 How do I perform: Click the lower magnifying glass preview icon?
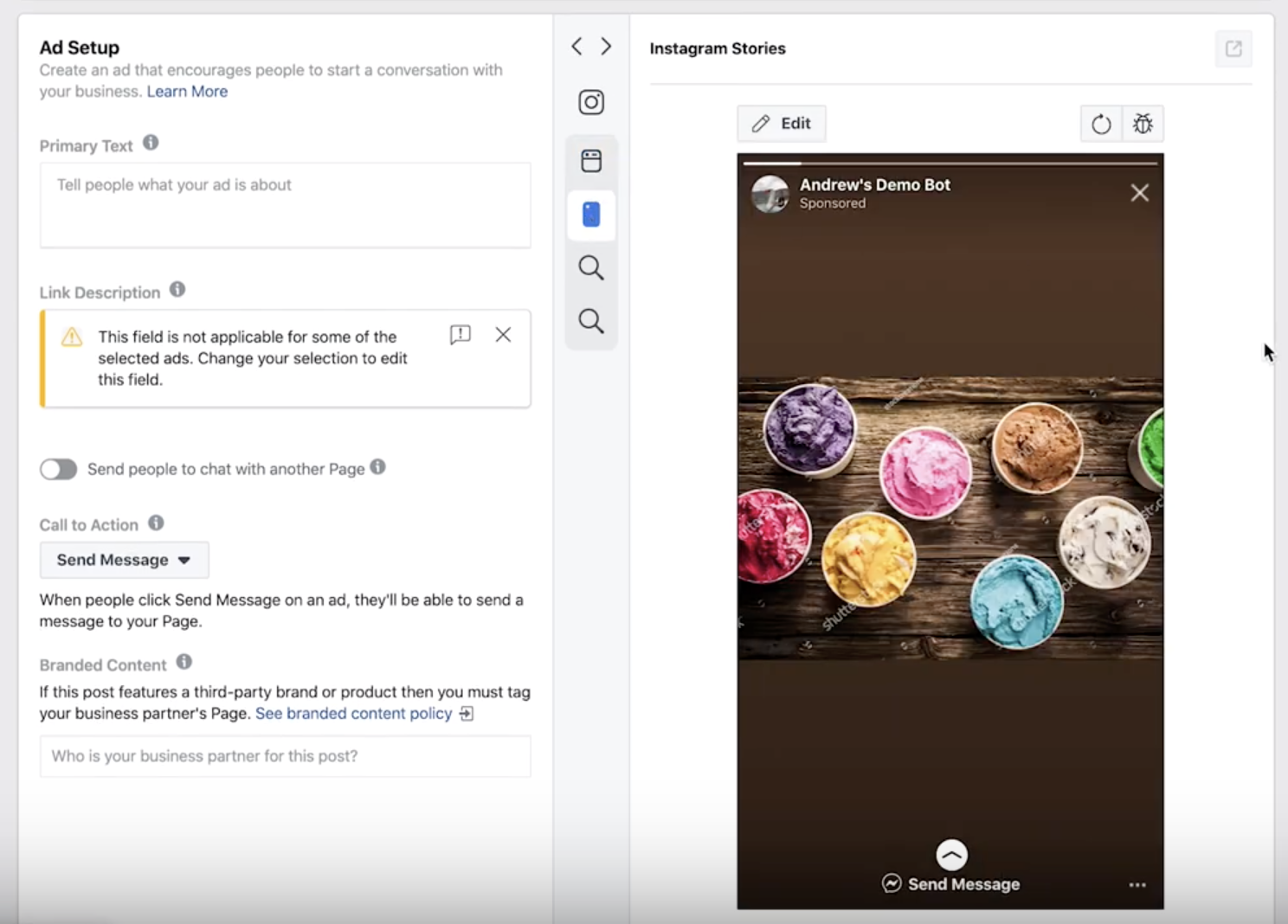[591, 322]
